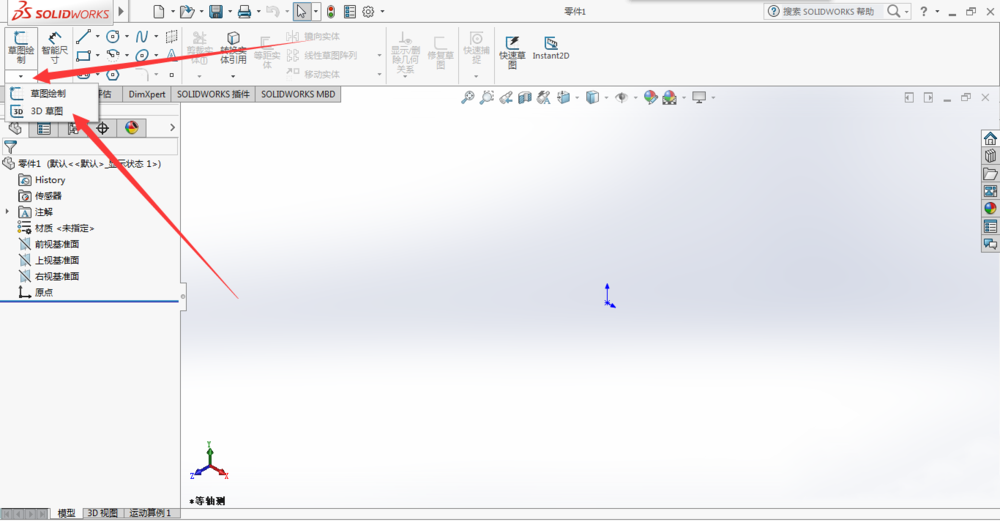Image resolution: width=1000 pixels, height=521 pixels.
Task: Expand the manager tabs chevron arrow
Action: (x=172, y=128)
